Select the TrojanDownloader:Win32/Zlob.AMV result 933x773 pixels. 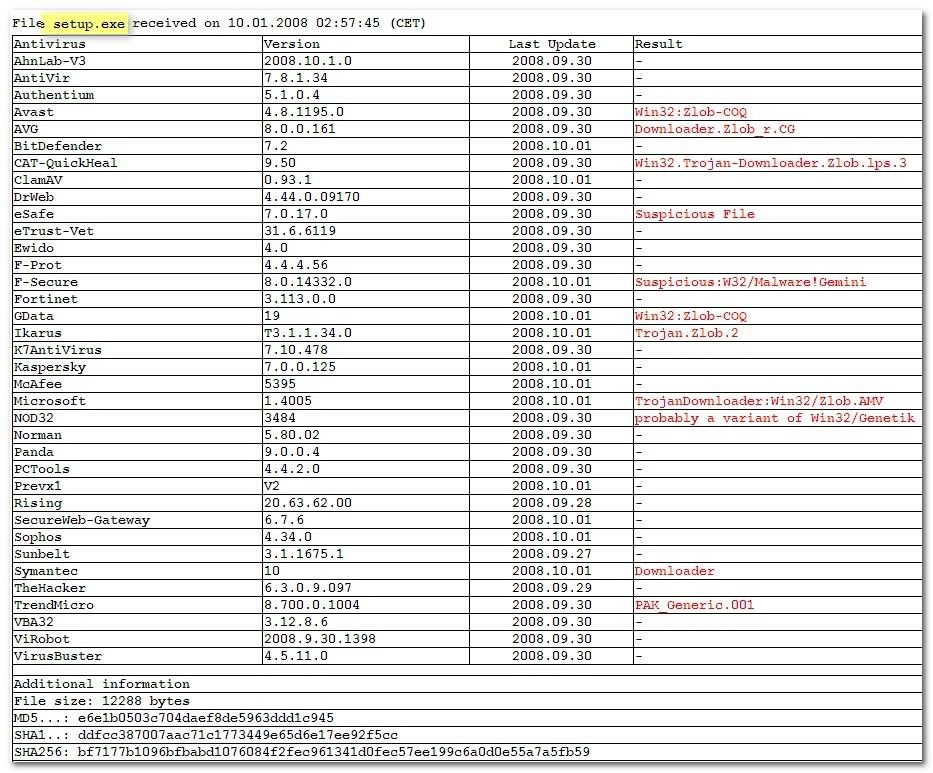[759, 401]
